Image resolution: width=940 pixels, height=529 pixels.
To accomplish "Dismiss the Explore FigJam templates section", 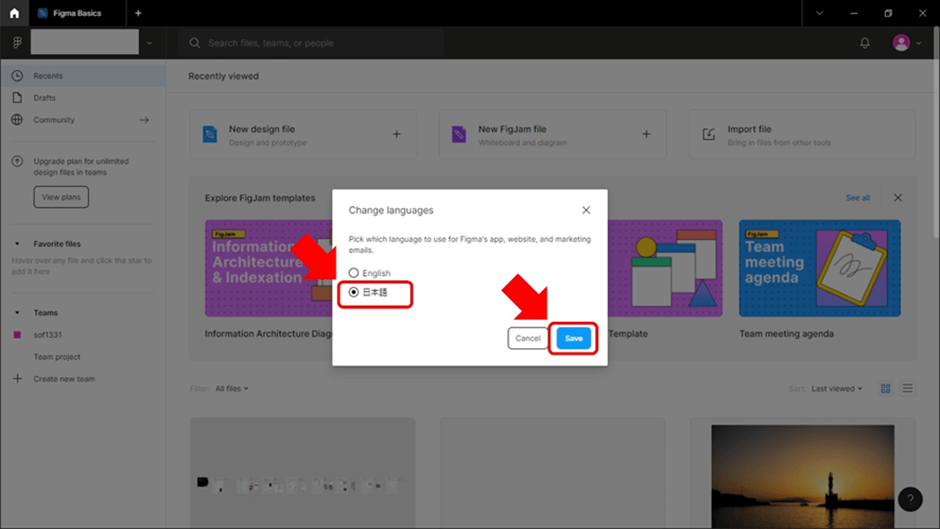I will (897, 198).
